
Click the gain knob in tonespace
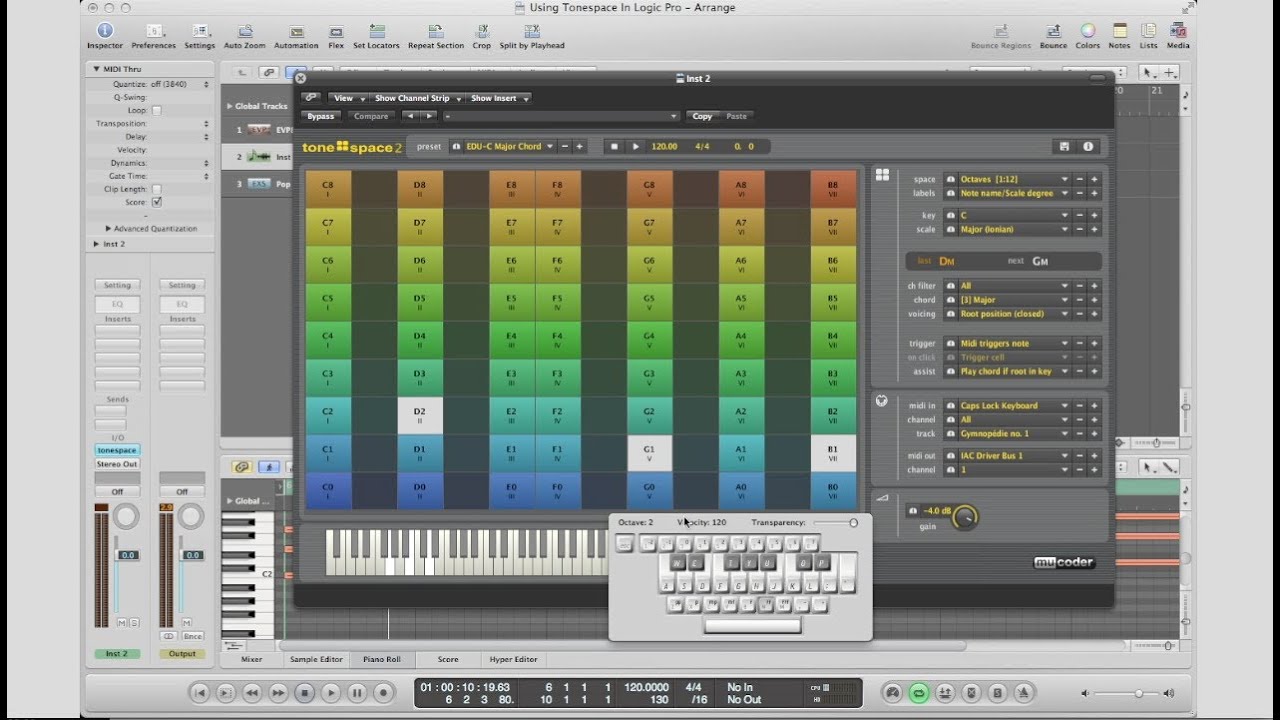tap(964, 517)
